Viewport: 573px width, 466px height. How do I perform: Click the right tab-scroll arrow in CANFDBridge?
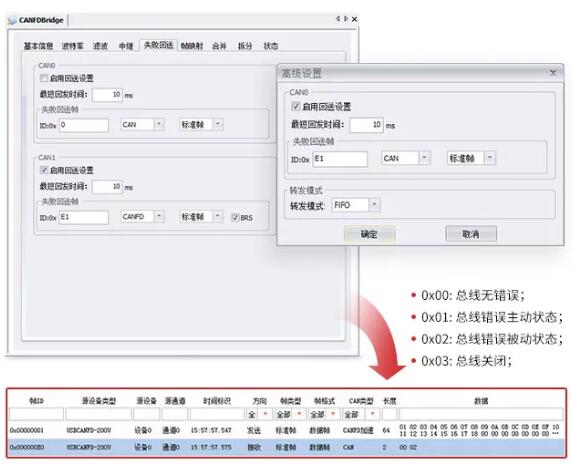346,19
